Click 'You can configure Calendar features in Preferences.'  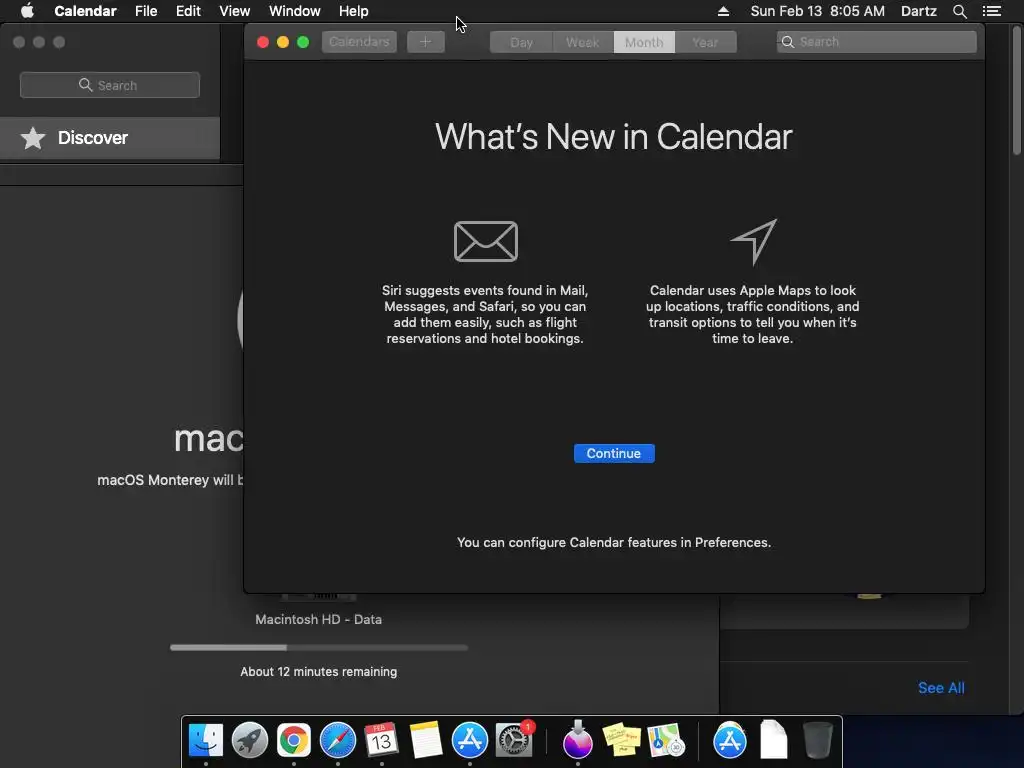[614, 543]
